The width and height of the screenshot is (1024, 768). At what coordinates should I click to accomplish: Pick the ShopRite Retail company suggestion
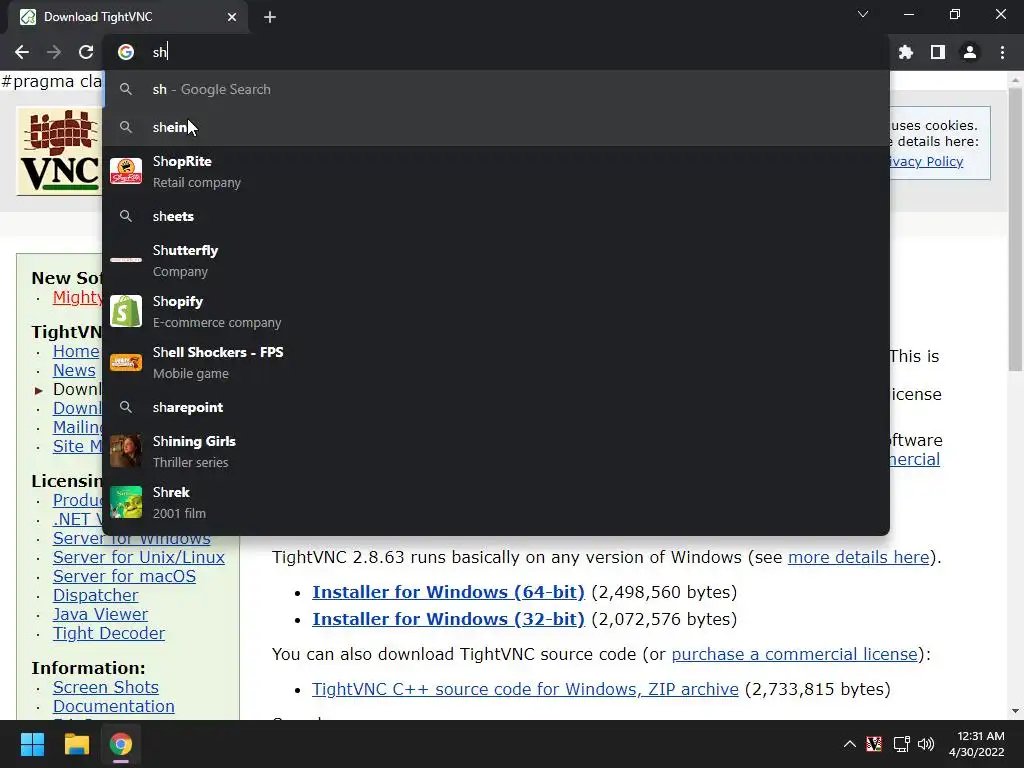[x=496, y=172]
